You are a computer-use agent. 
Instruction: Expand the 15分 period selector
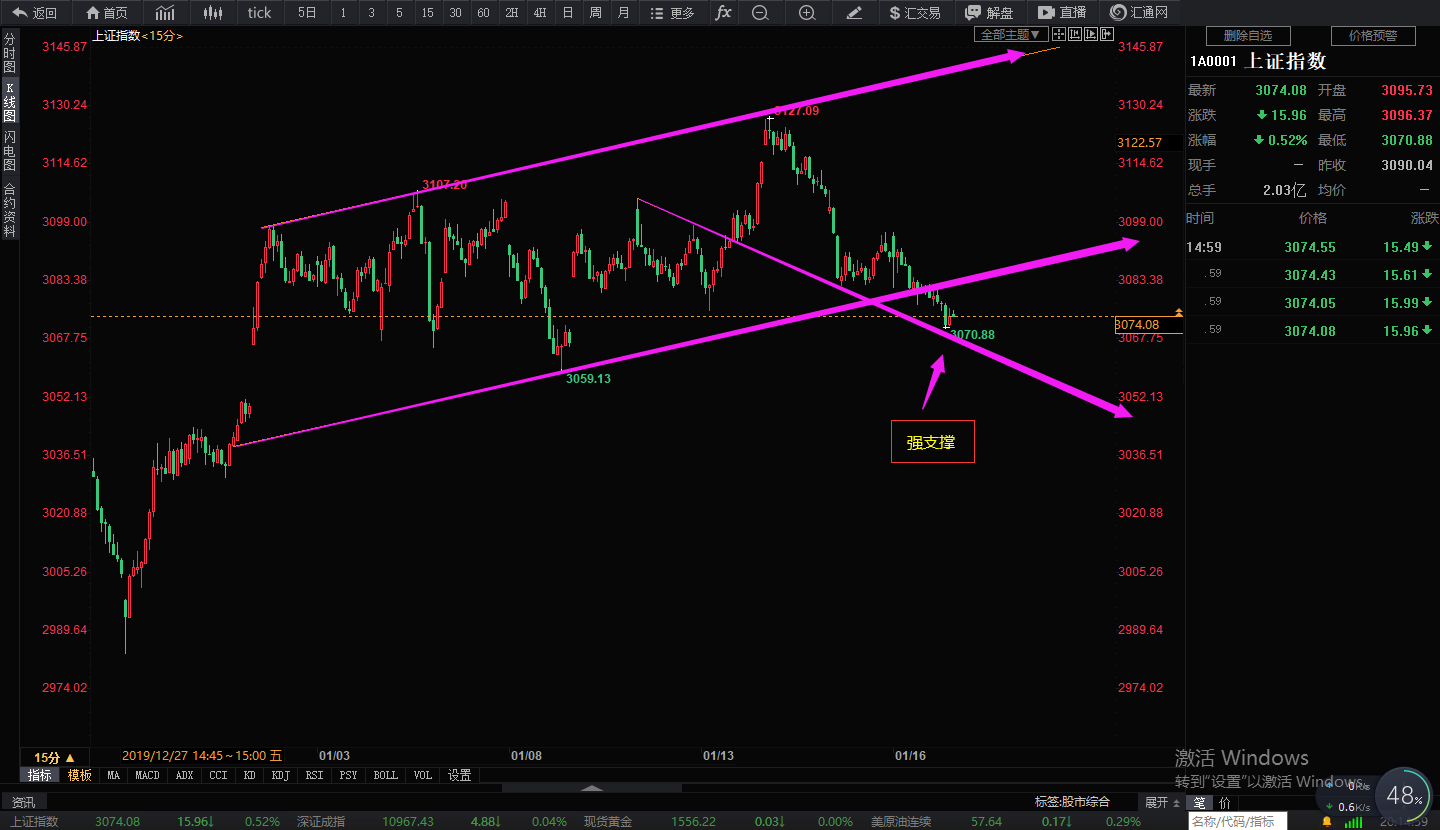coord(55,757)
